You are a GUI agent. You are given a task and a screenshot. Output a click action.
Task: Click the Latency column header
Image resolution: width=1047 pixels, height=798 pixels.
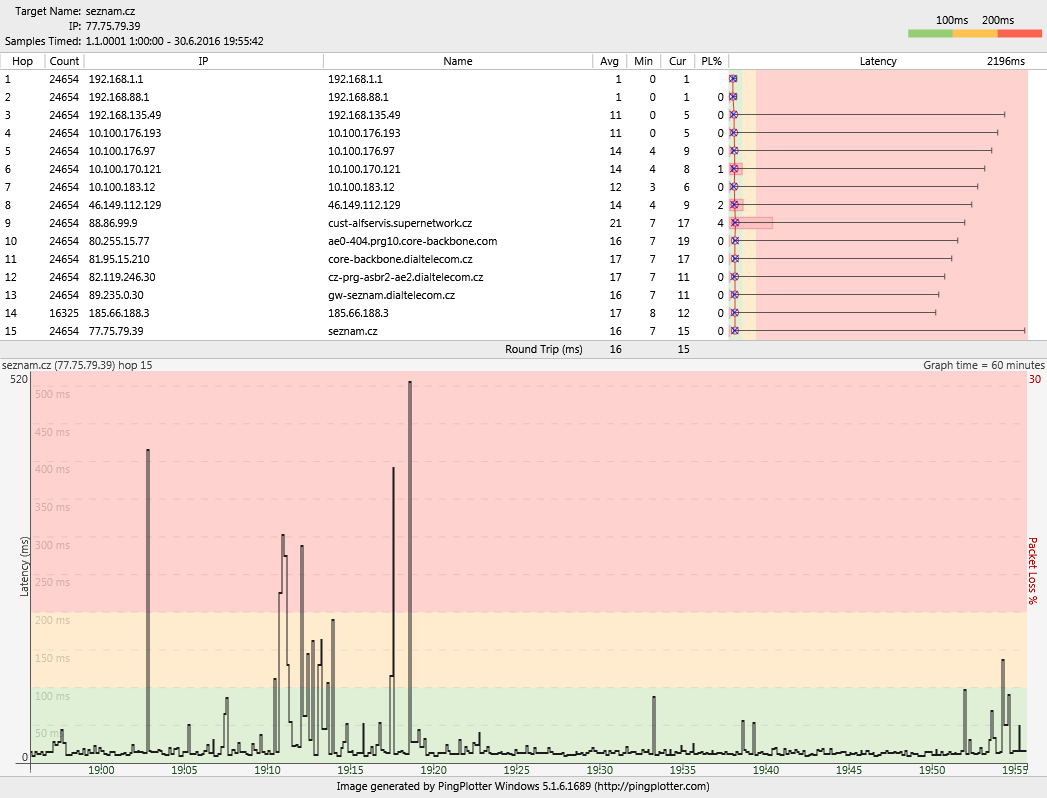[878, 61]
